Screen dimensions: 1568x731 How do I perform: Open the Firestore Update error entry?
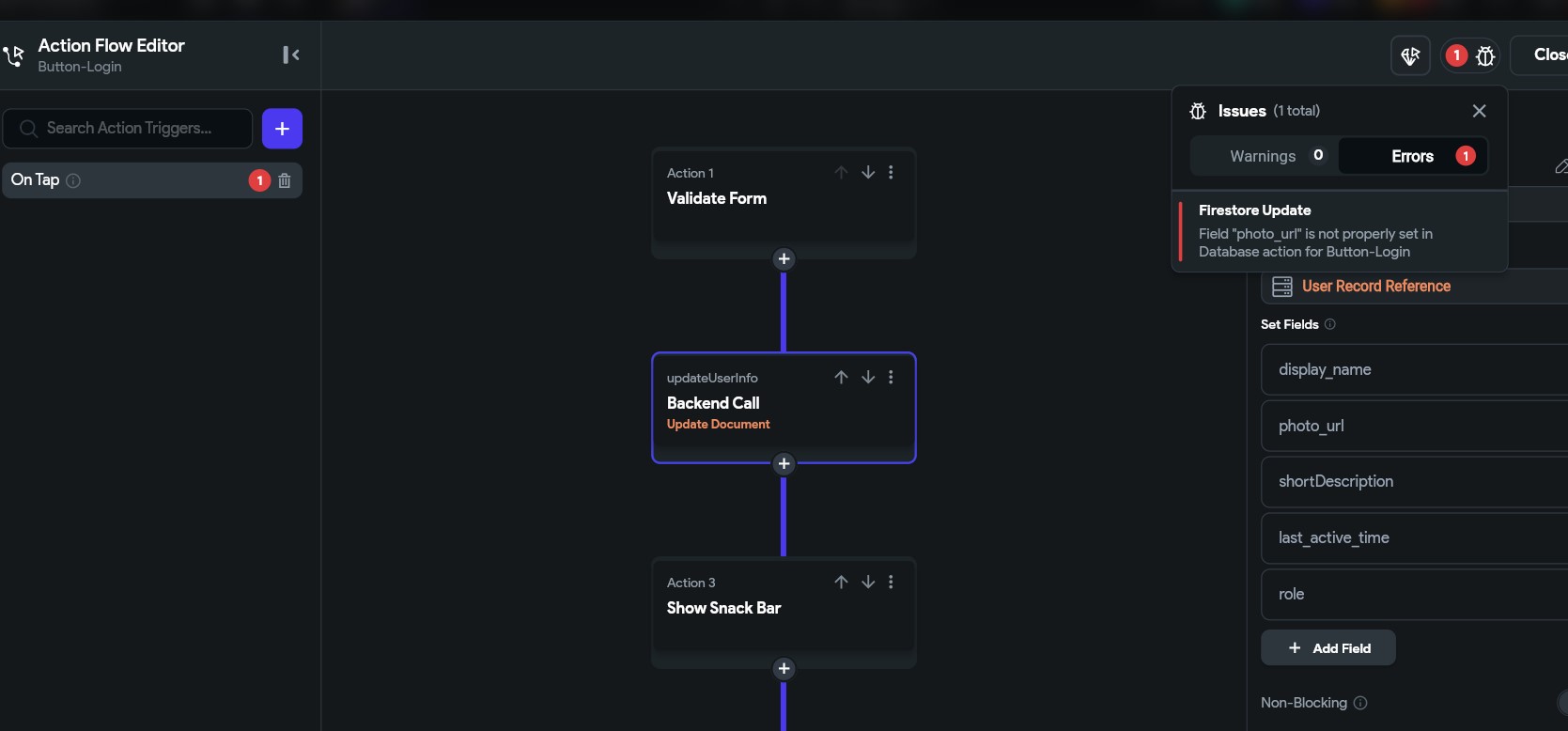(1340, 231)
